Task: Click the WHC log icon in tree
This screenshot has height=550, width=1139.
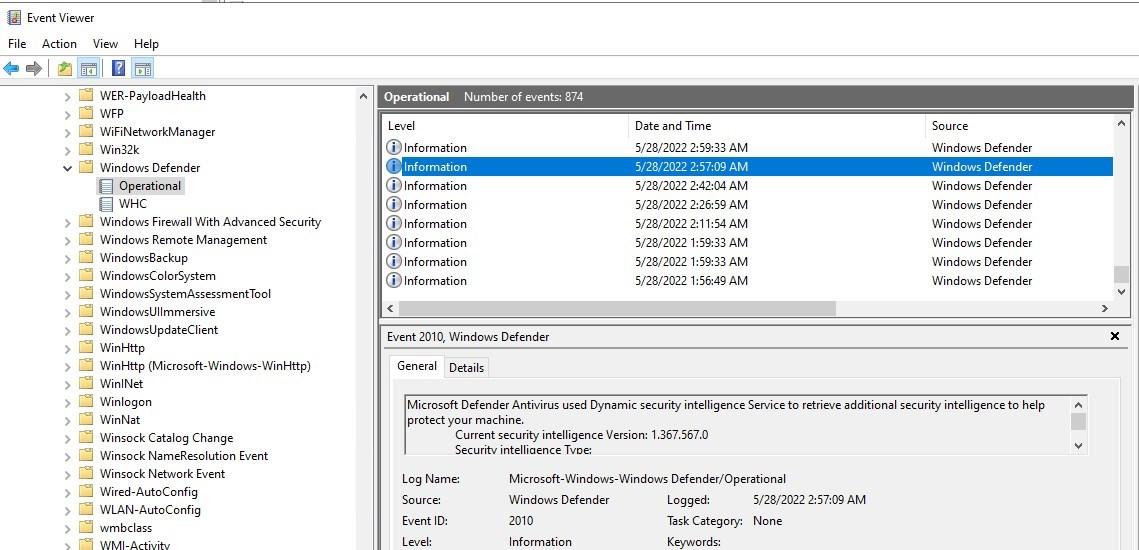Action: pos(106,204)
